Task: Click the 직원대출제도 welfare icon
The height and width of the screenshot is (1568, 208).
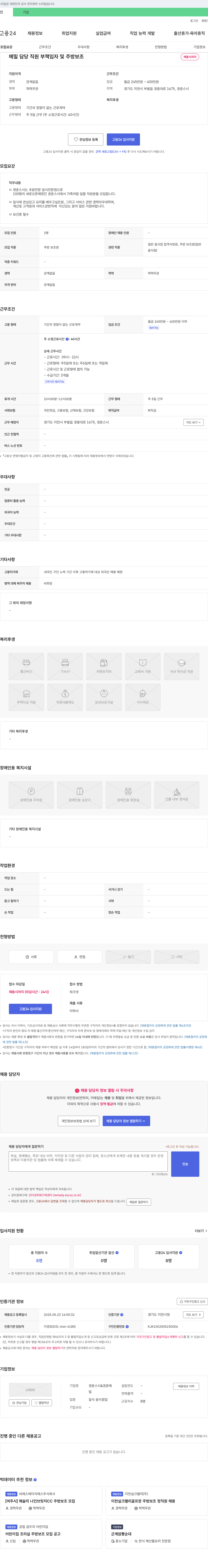Action: [x=65, y=697]
